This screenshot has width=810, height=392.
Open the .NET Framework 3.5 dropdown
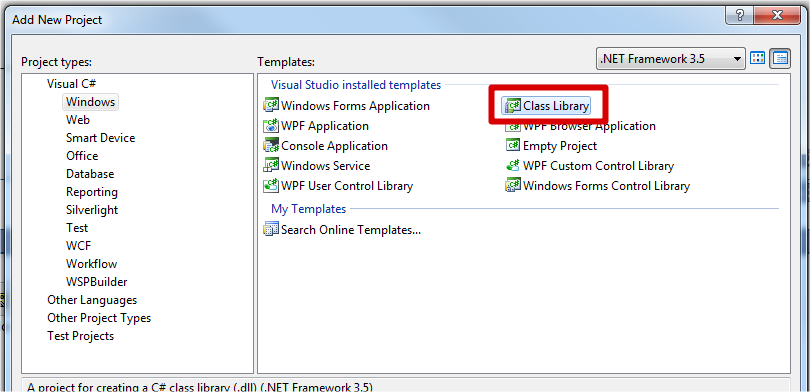pos(671,58)
